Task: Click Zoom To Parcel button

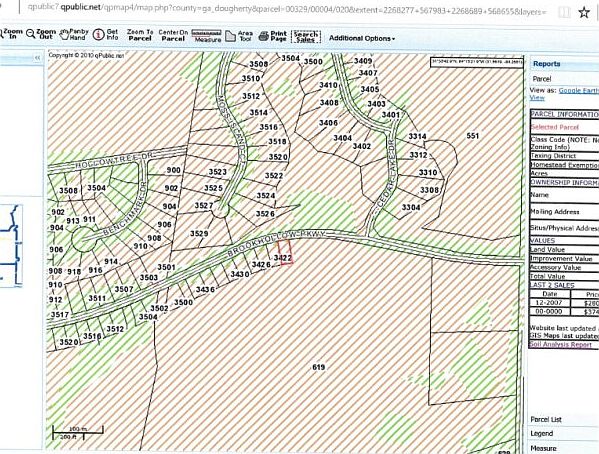Action: click(x=140, y=35)
